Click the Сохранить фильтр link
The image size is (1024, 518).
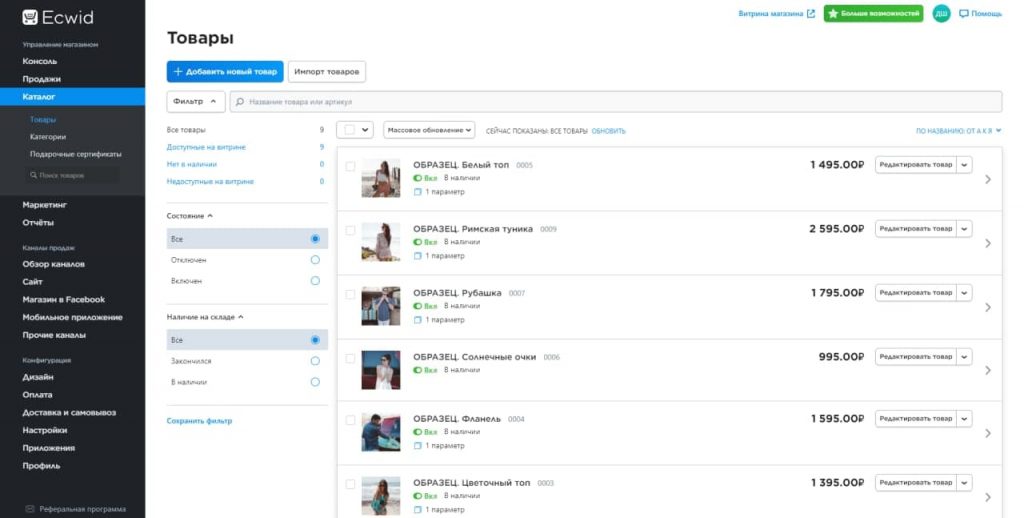199,421
